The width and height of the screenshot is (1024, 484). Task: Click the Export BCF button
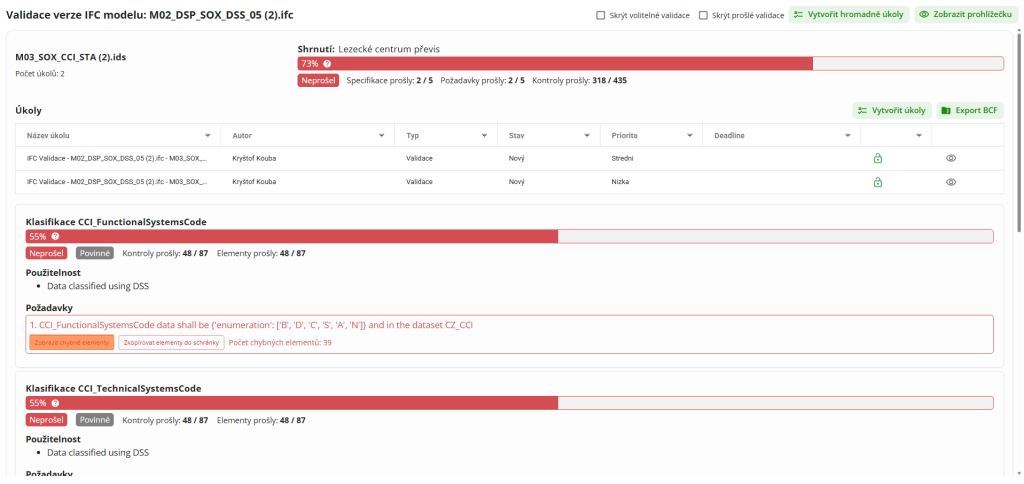(970, 110)
